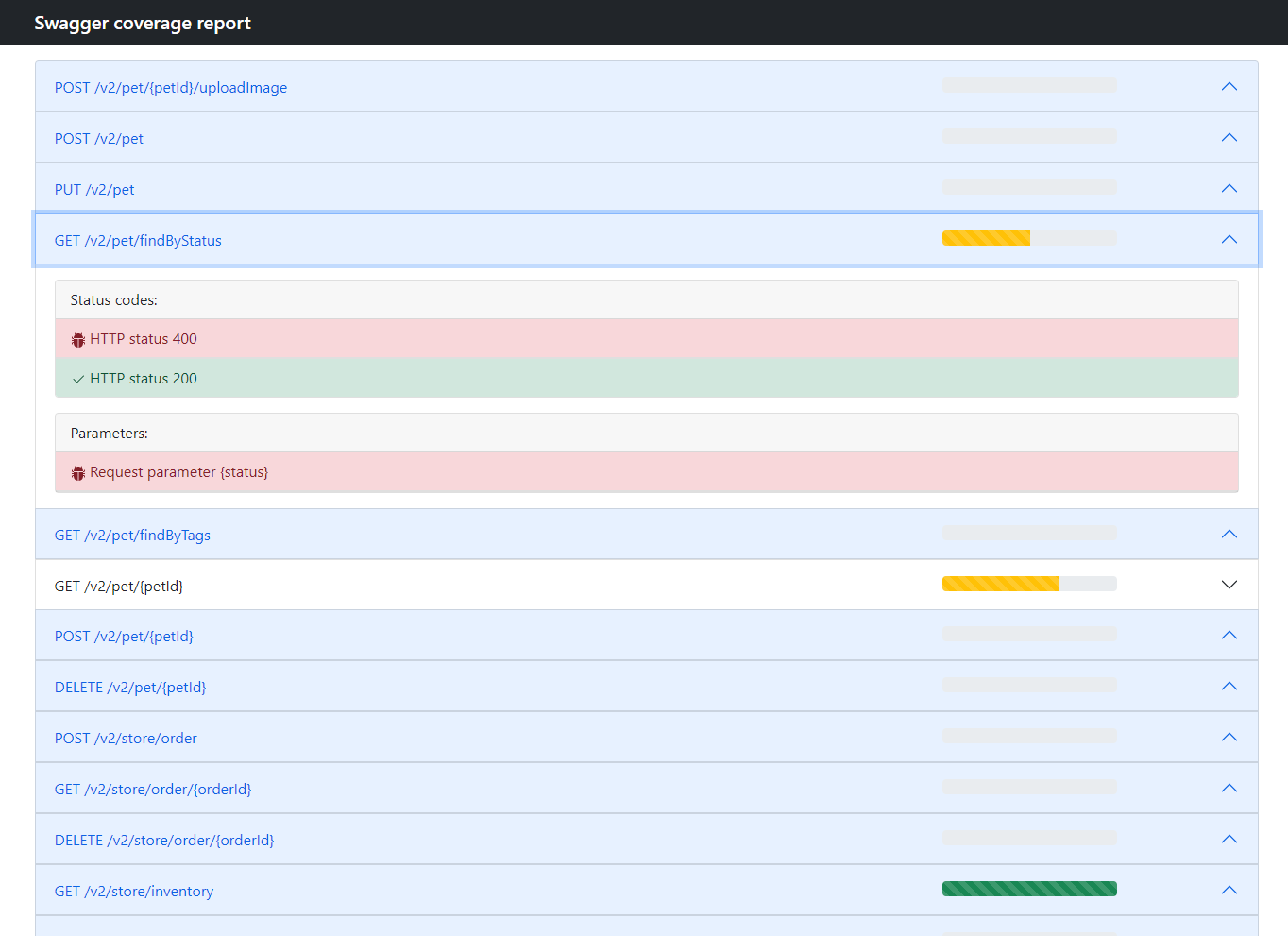Viewport: 1288px width, 936px height.
Task: Click the HTTP status 400 row text
Action: [144, 339]
